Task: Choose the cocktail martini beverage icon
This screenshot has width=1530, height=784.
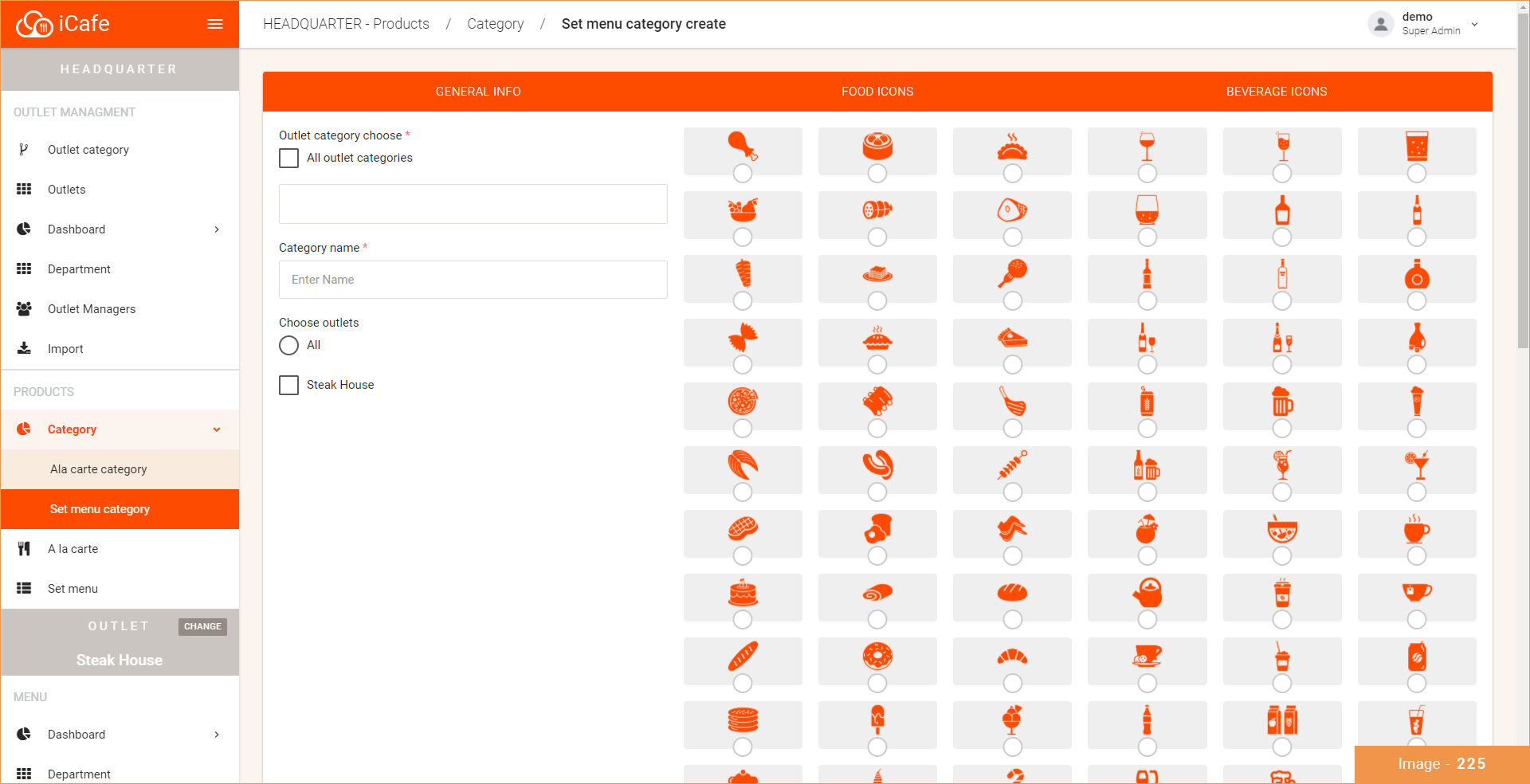Action: (1417, 465)
